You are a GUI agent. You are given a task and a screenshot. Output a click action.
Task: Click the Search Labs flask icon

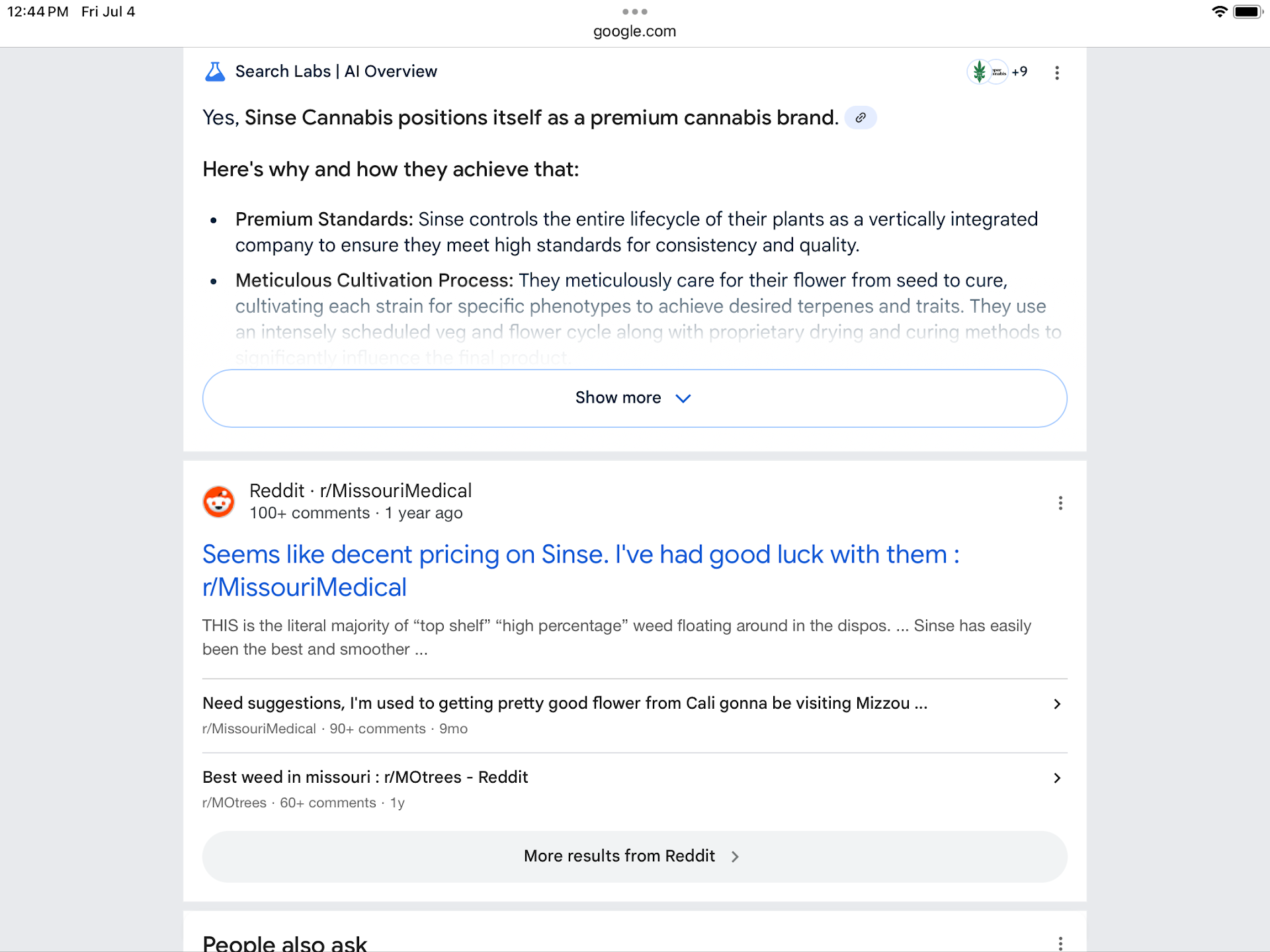coord(215,71)
